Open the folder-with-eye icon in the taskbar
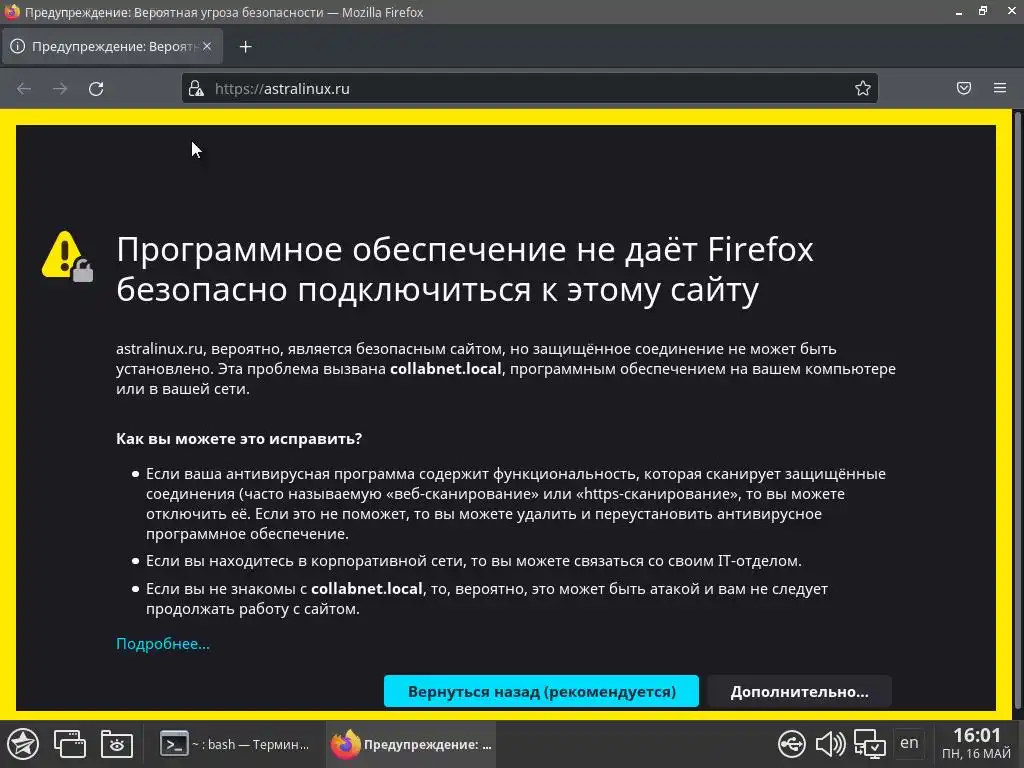Screen dimensions: 1024x768 [117, 744]
